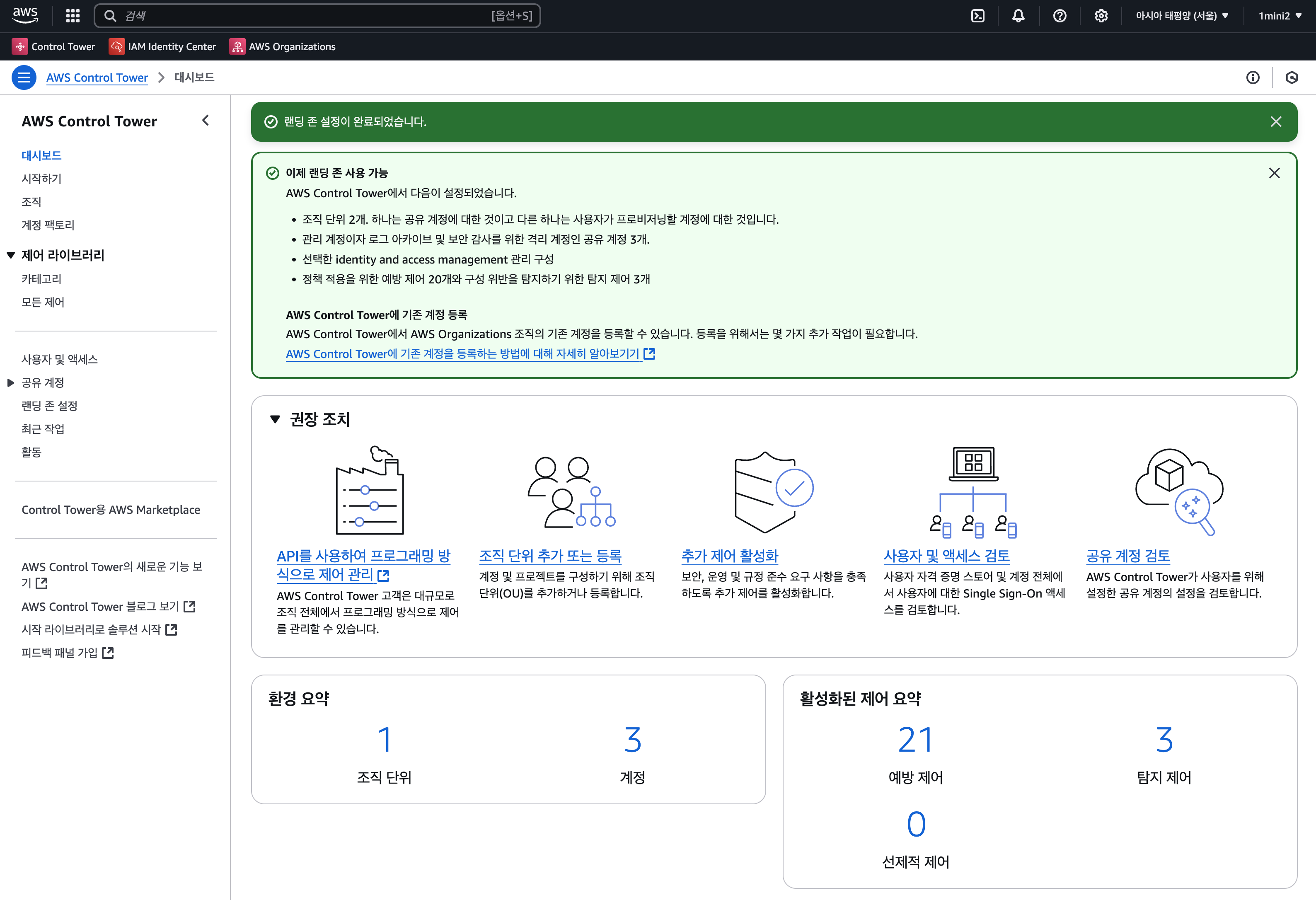The width and height of the screenshot is (1316, 900).
Task: Launch the CloudShell terminal icon
Action: (x=977, y=16)
